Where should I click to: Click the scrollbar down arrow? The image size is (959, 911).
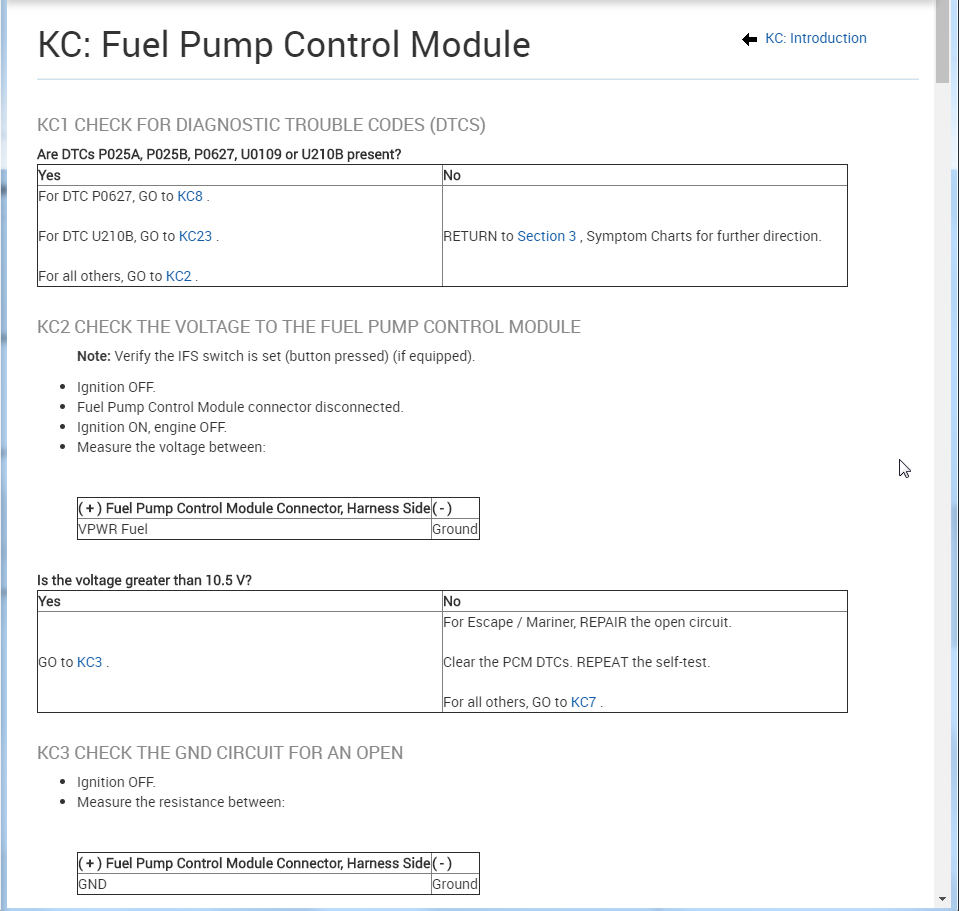pyautogui.click(x=942, y=898)
